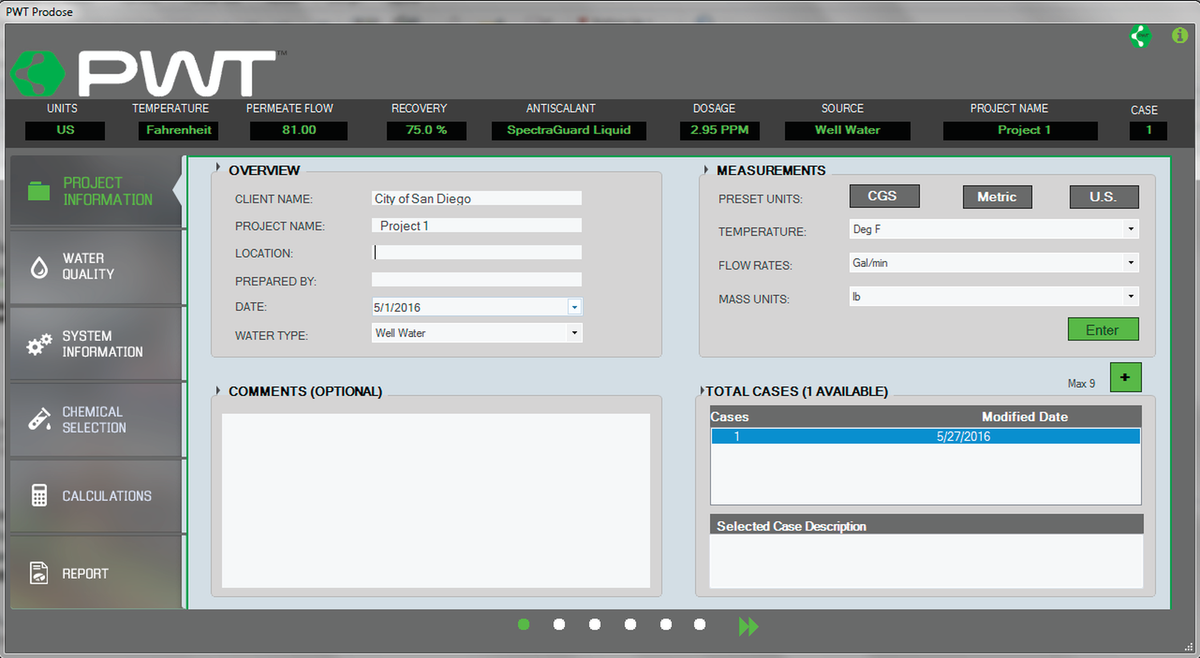Click the Project Information folder icon
The width and height of the screenshot is (1200, 658).
39,191
